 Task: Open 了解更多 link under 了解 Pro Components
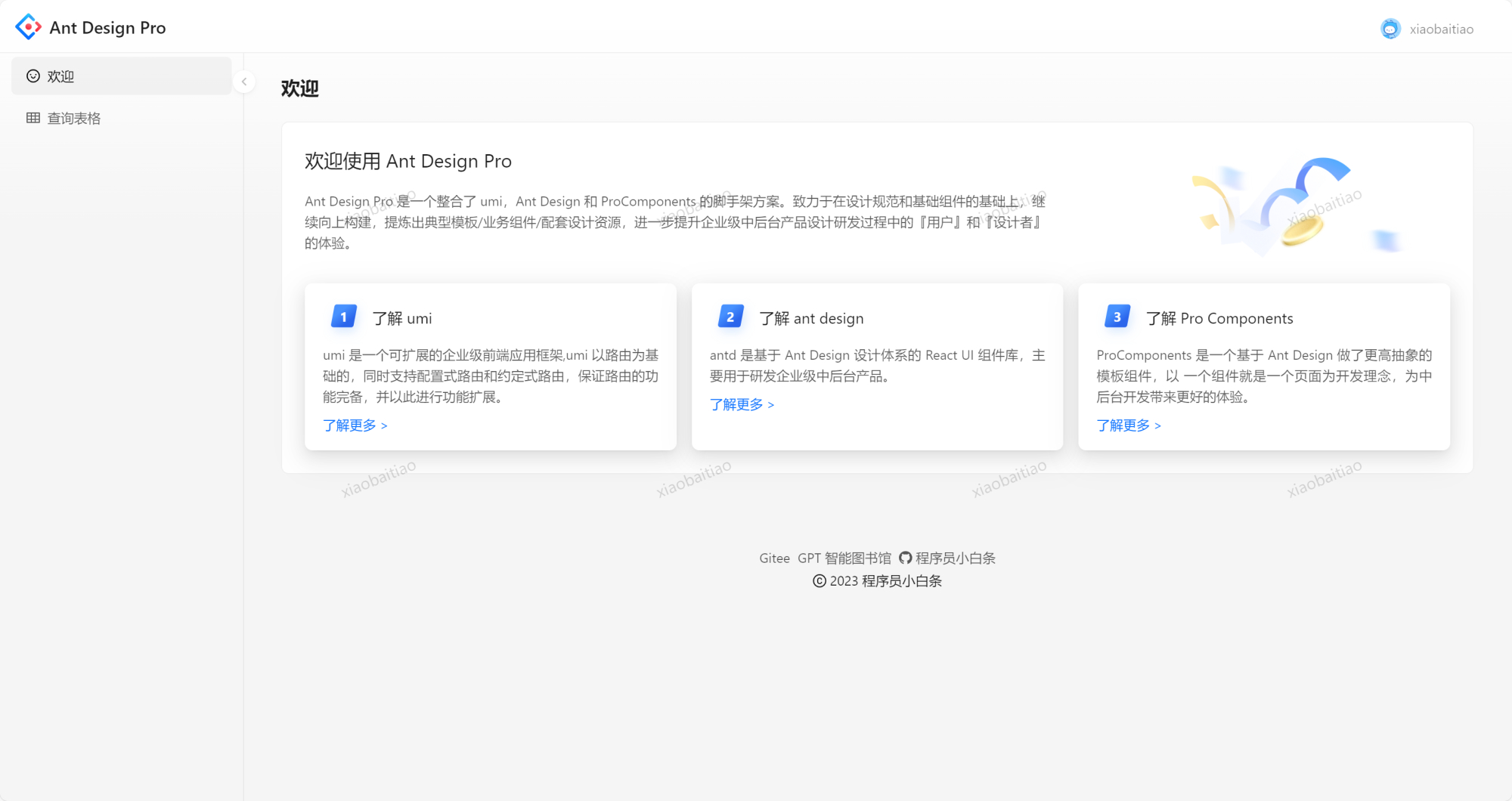[x=1129, y=425]
